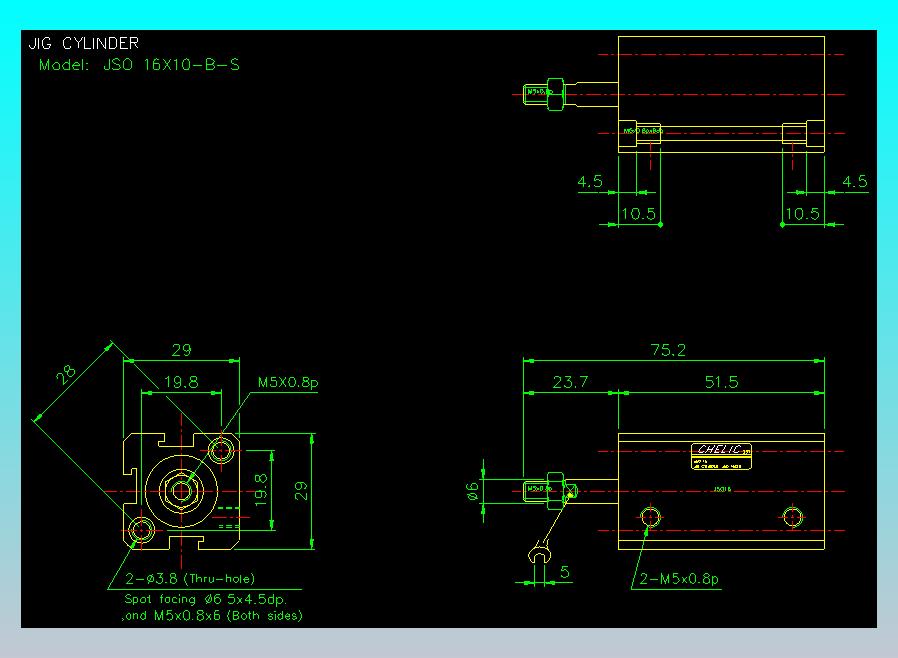Click the right 4.5 dimension in top view

pos(855,182)
